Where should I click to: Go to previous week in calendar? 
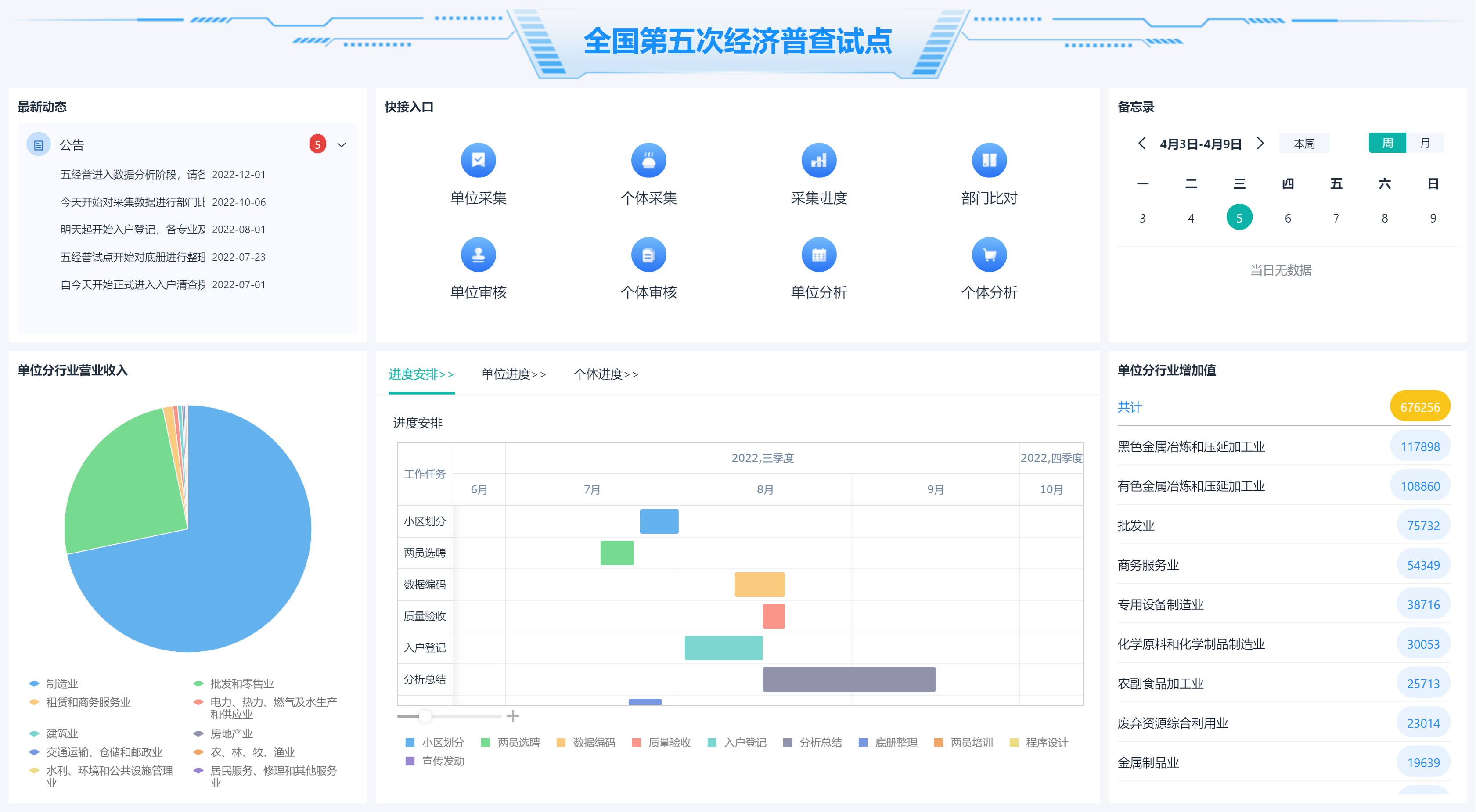tap(1141, 143)
